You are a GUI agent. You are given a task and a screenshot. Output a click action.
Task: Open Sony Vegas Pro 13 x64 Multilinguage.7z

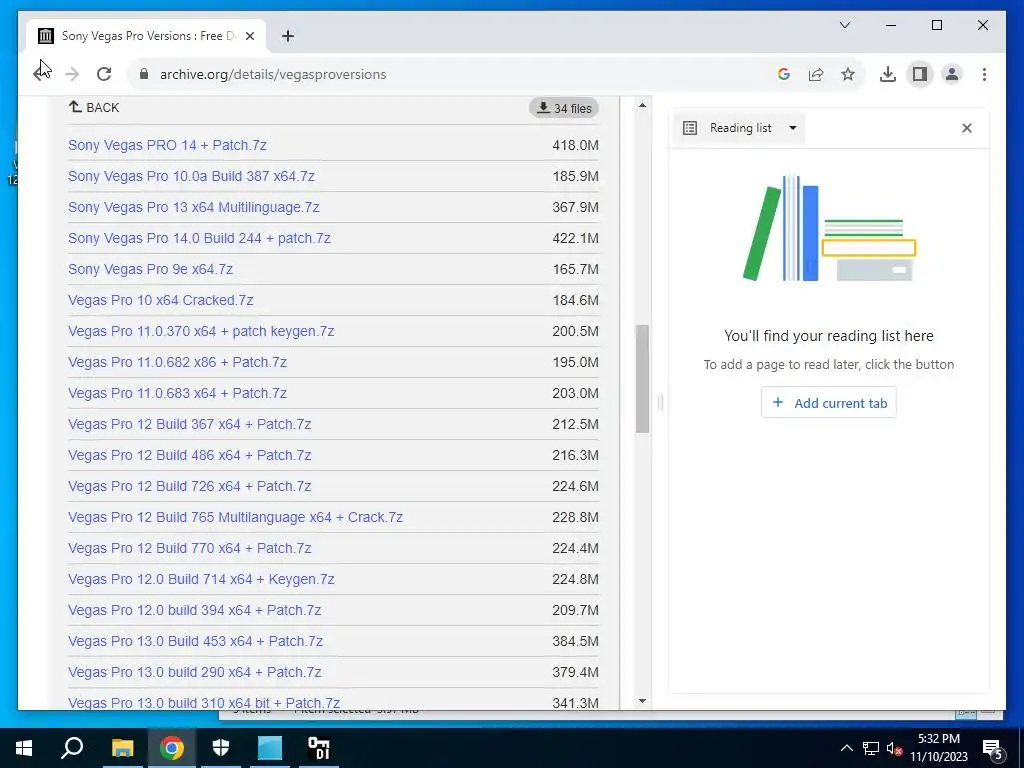pos(193,207)
